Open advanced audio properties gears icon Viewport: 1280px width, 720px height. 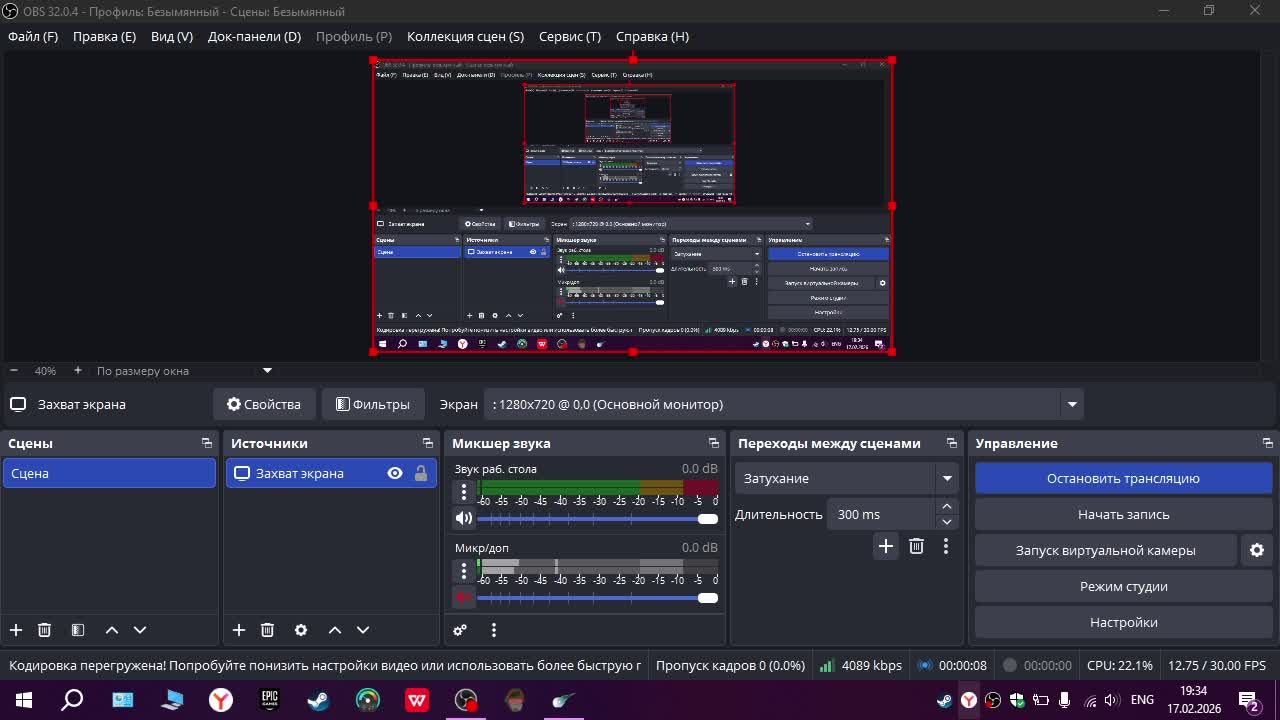tap(460, 630)
